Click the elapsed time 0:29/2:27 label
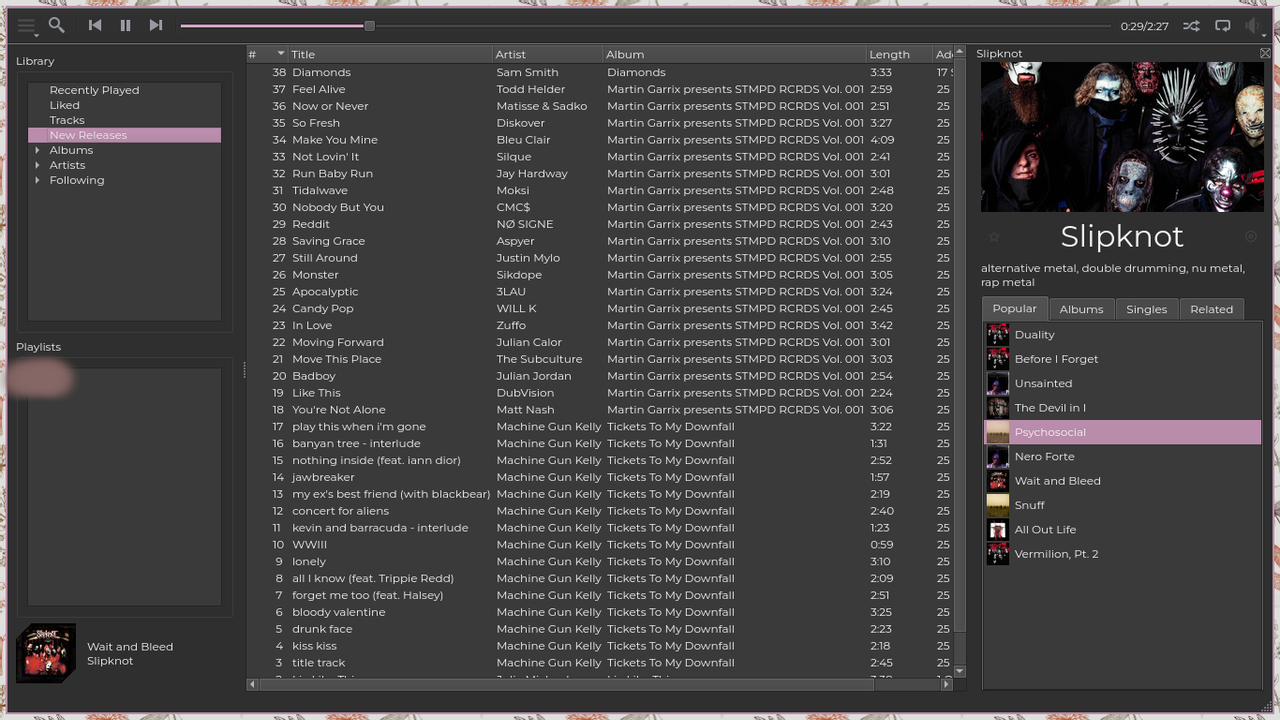Screen dimensions: 1280x720 (1144, 27)
